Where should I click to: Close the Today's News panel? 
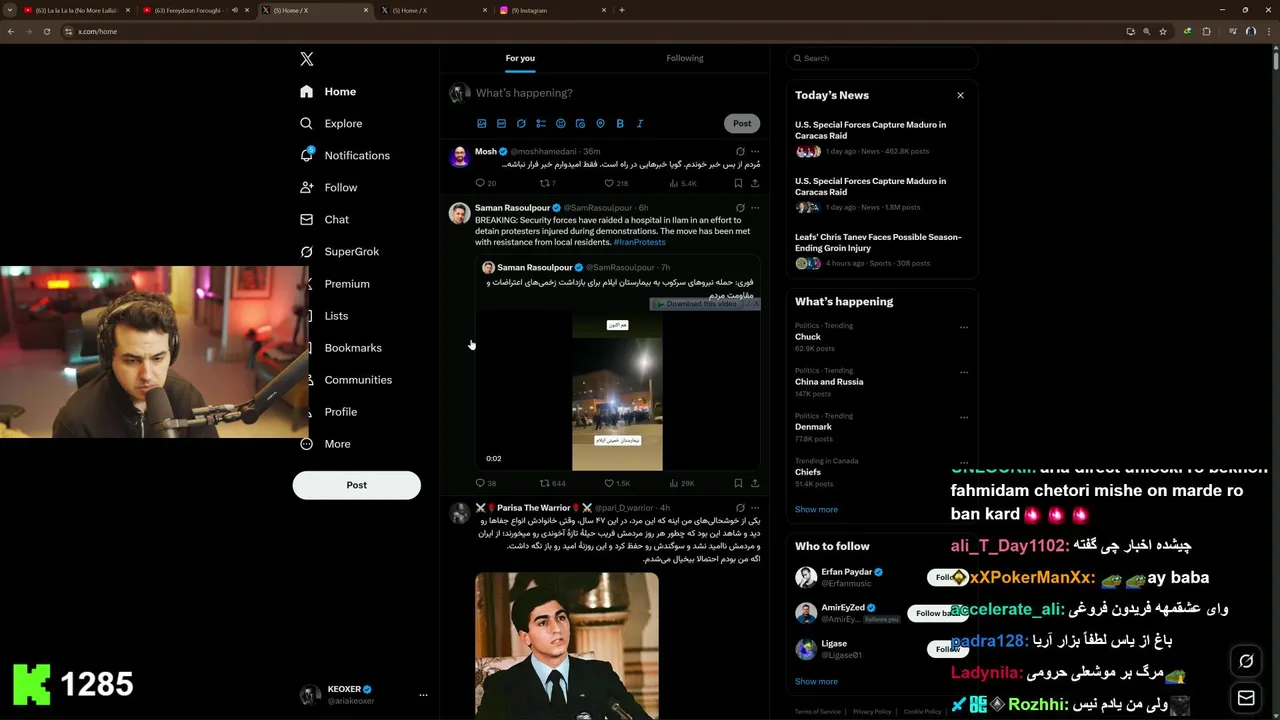coord(960,95)
